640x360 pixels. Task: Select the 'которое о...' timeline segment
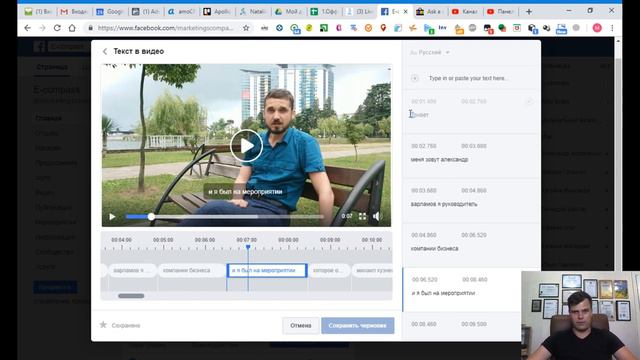(329, 271)
